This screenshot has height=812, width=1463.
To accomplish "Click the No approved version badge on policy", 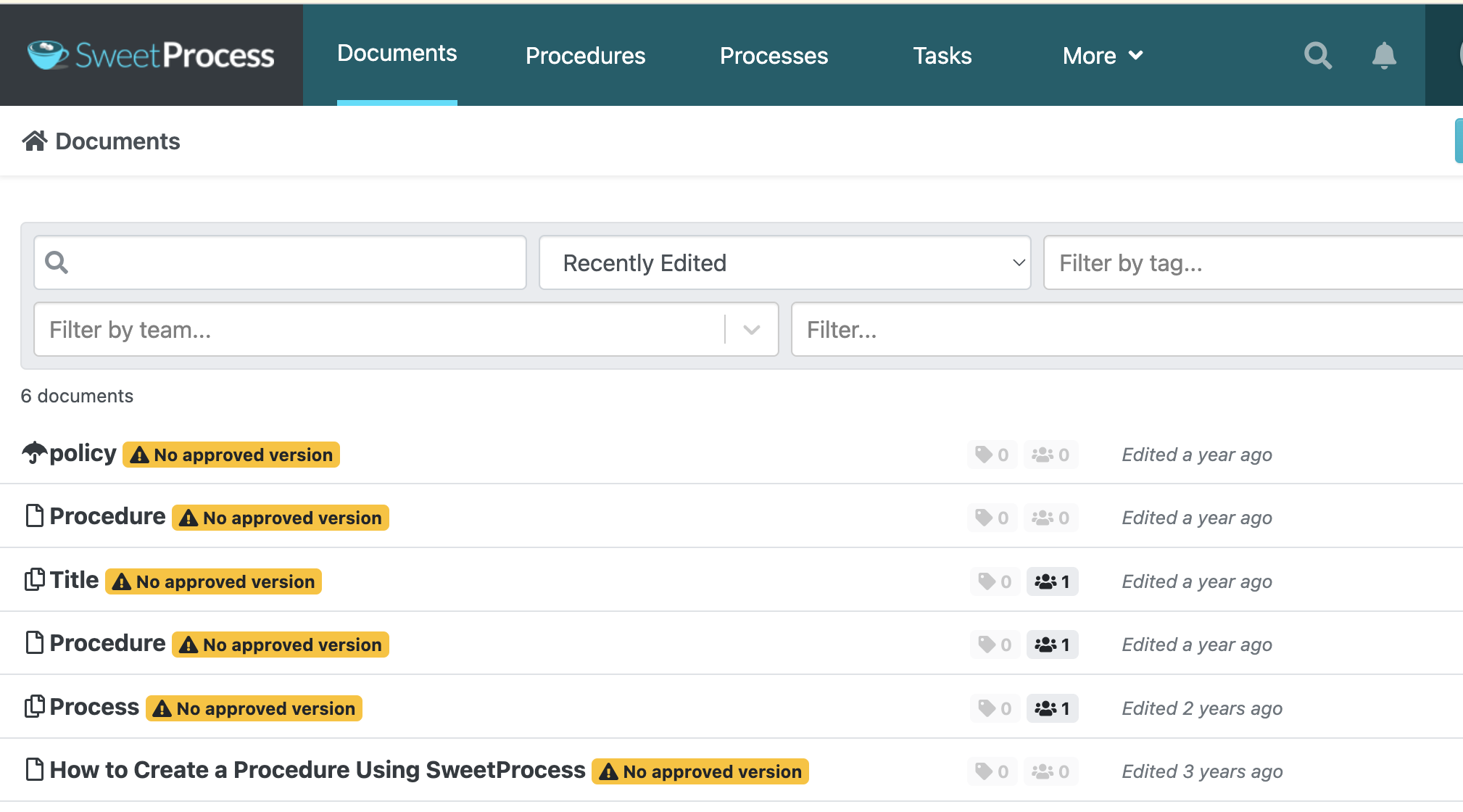I will 231,455.
